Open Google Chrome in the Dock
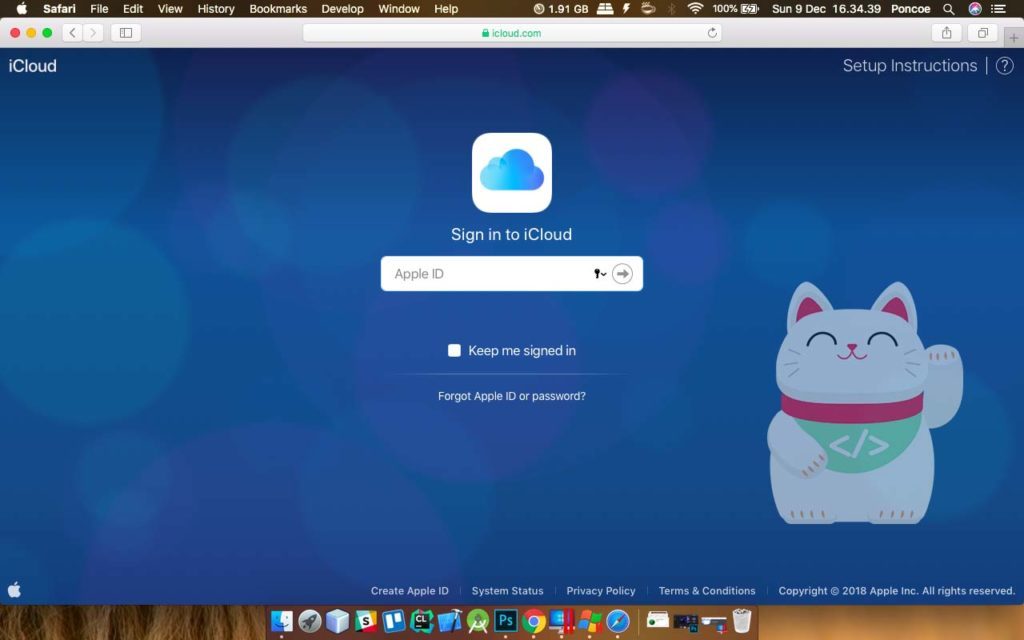This screenshot has height=640, width=1024. [534, 621]
